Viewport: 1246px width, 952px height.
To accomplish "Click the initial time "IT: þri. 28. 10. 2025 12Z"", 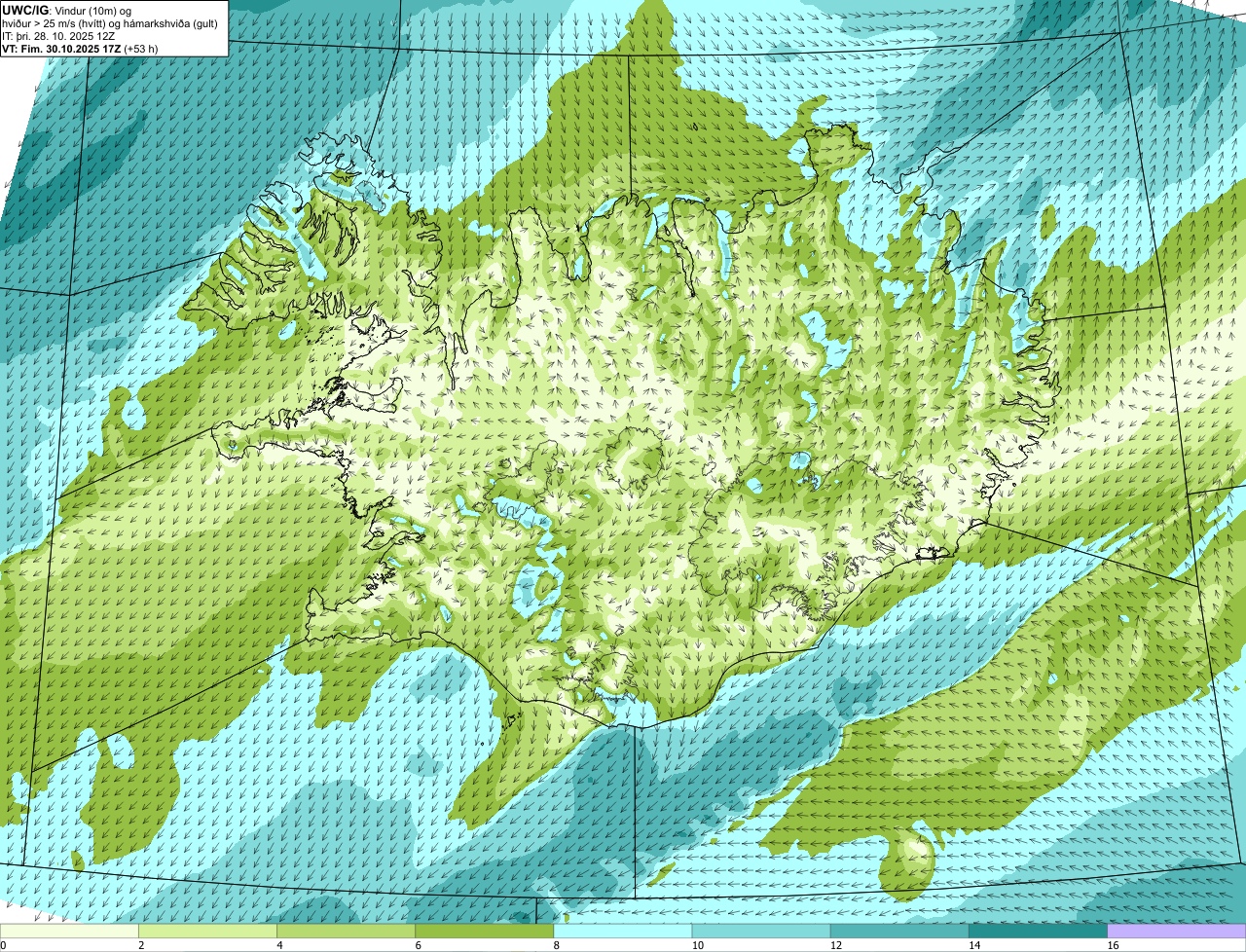I will pyautogui.click(x=58, y=36).
